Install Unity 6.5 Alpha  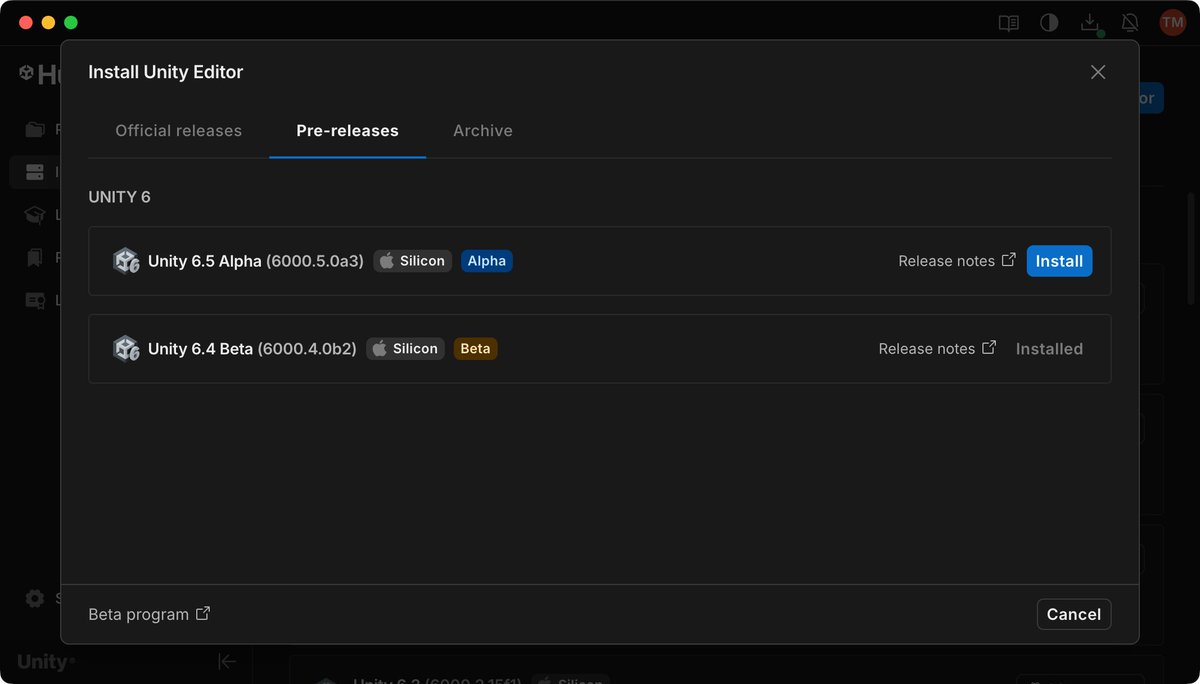1059,261
